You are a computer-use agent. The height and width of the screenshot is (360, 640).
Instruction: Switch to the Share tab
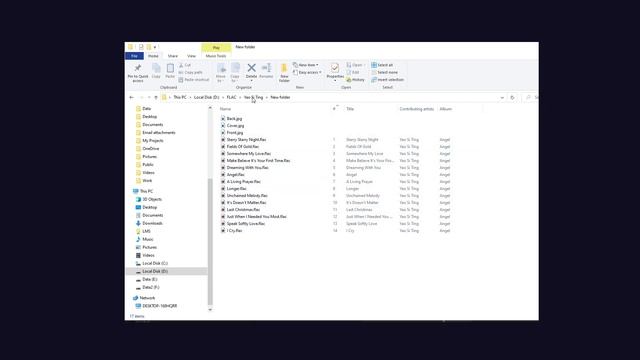coord(173,56)
